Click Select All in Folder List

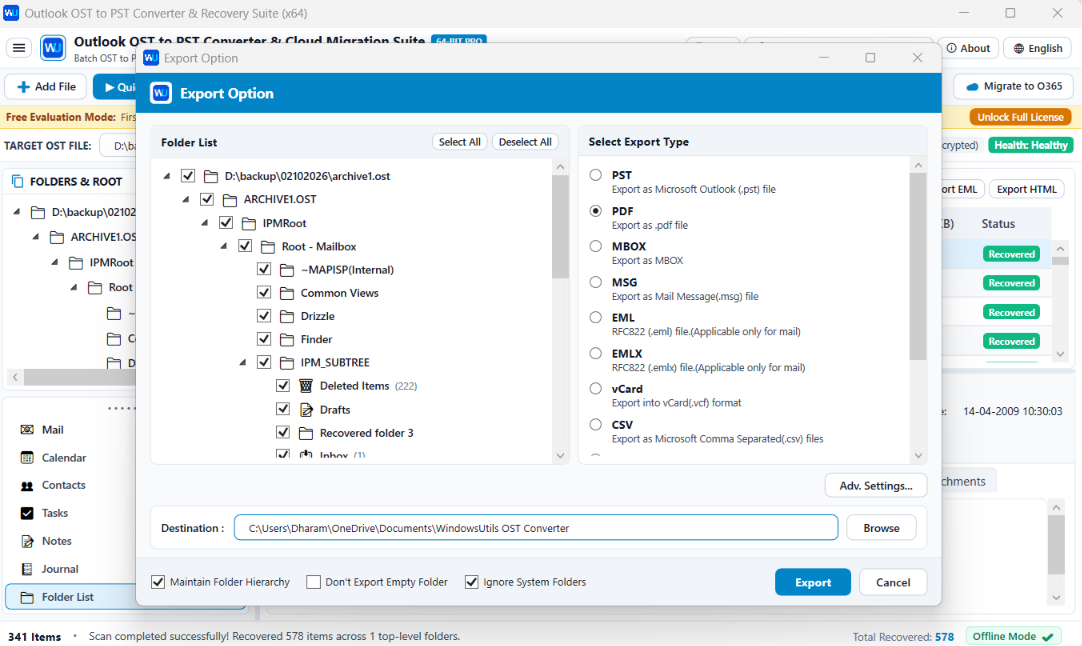pos(460,141)
